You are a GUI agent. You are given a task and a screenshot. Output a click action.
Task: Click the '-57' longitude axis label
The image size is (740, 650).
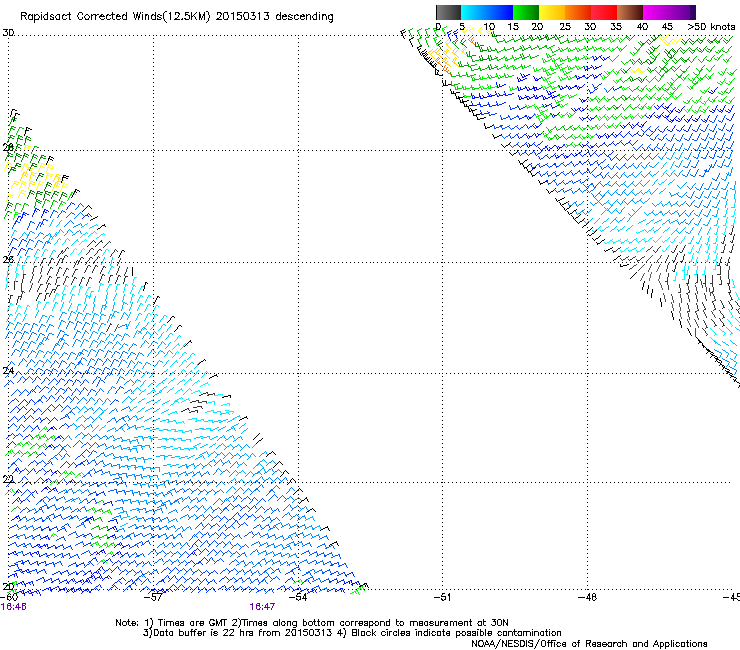153,597
